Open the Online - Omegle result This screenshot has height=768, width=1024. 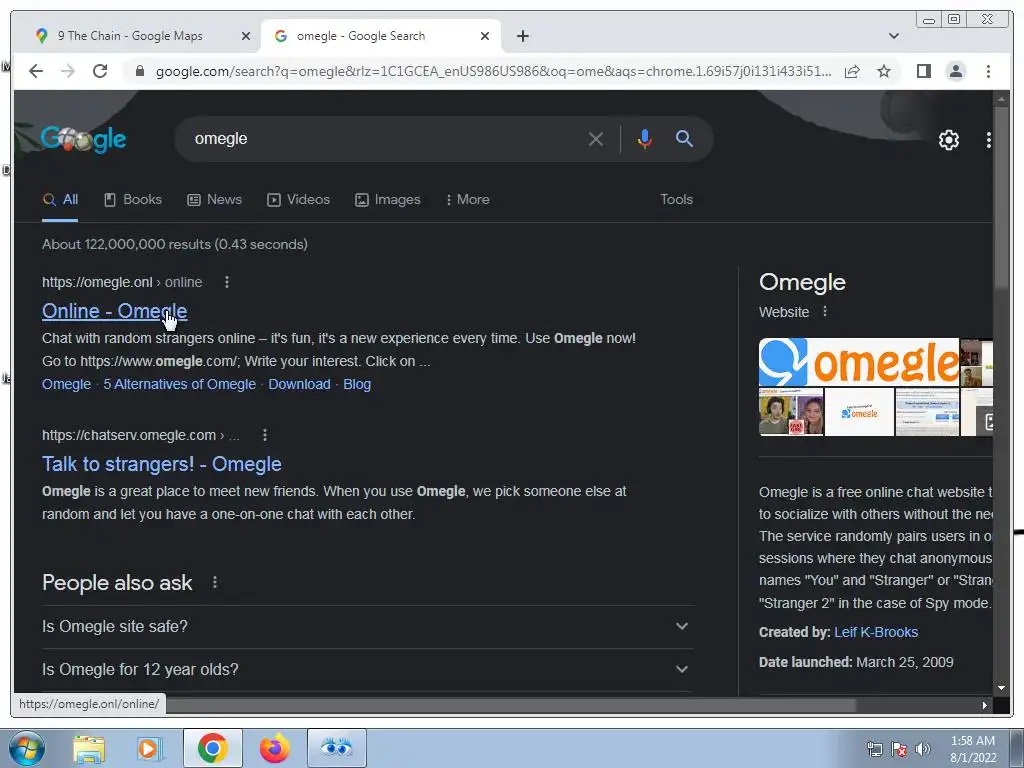pyautogui.click(x=114, y=312)
